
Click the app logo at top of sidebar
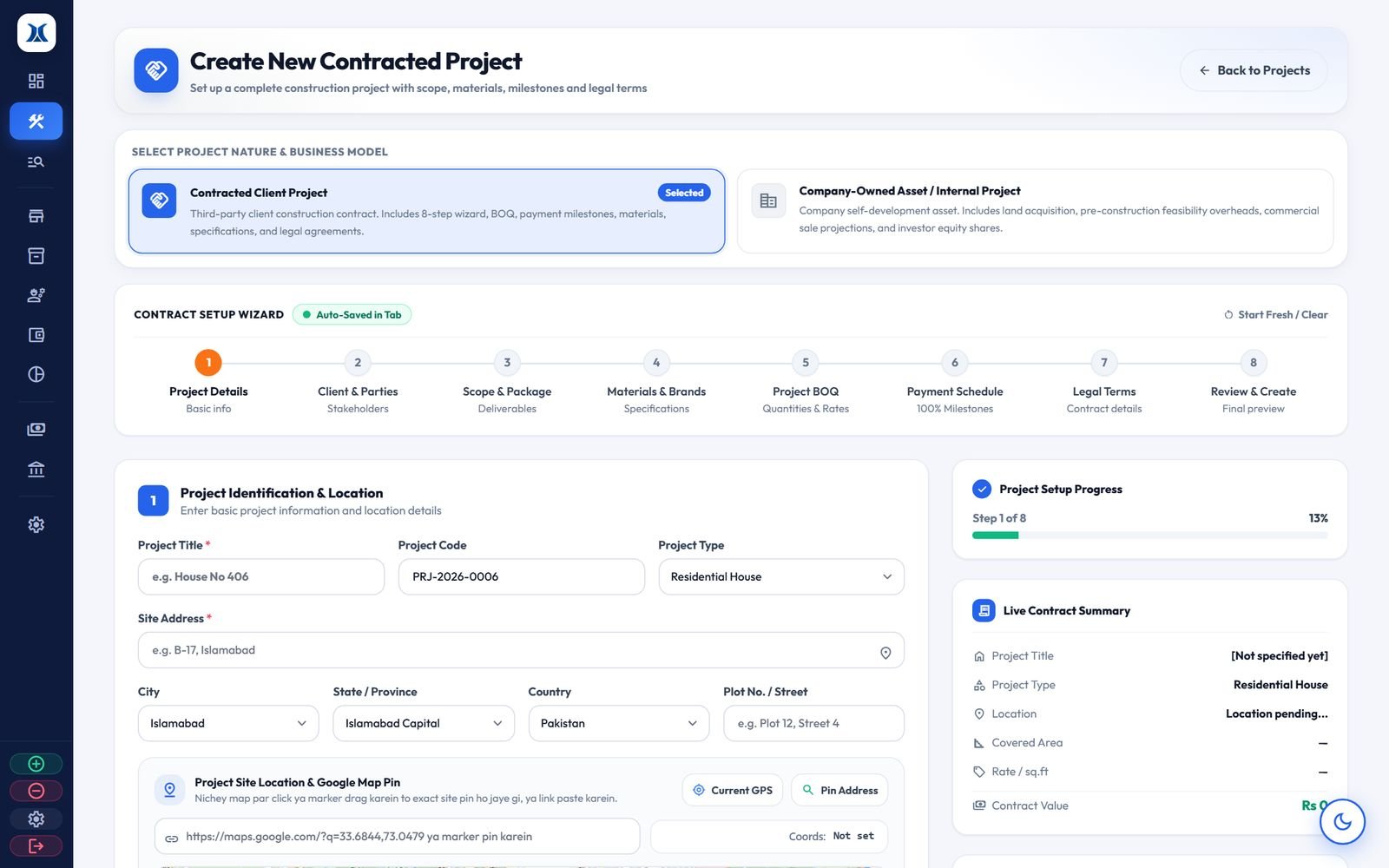point(36,33)
